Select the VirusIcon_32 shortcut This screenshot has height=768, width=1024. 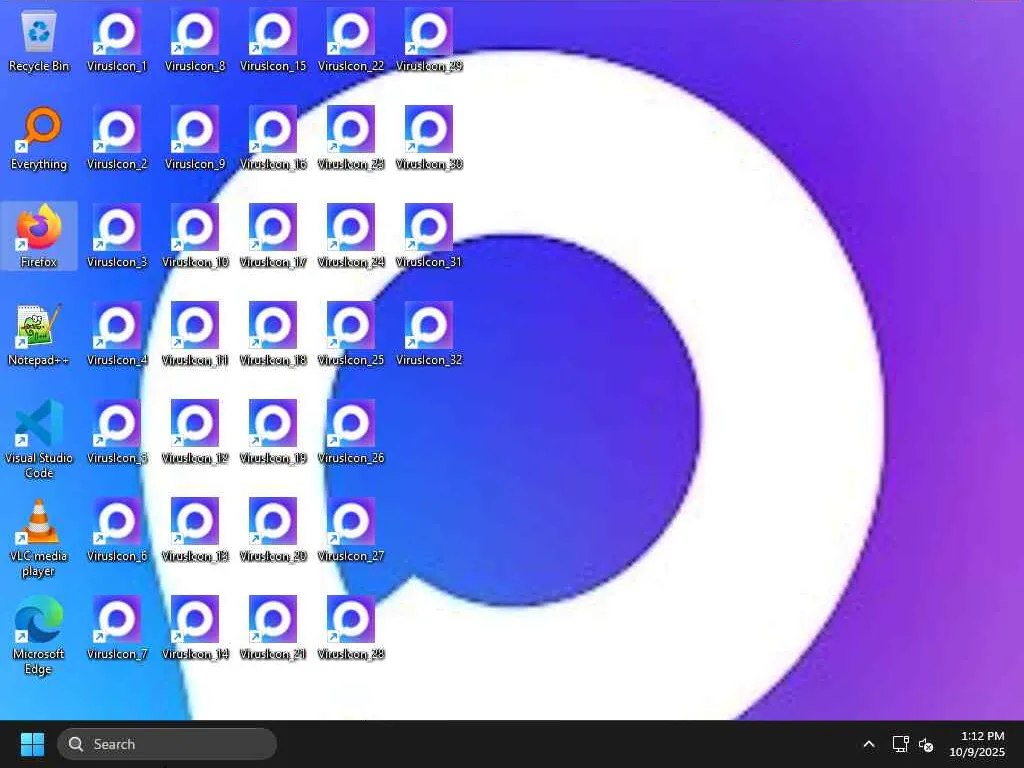click(x=429, y=334)
